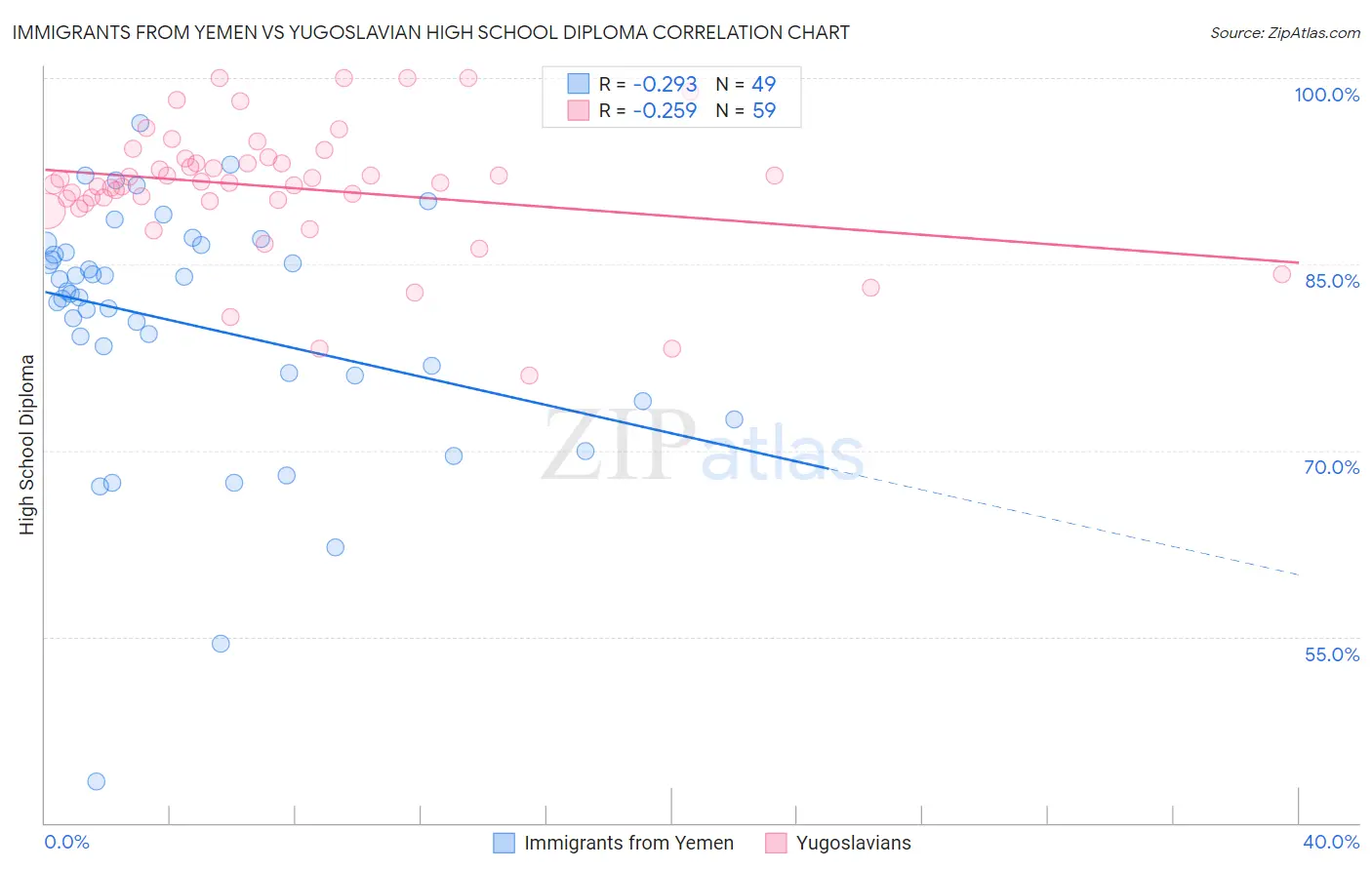Click the pink data point nearest the 100.0% label

coord(467,78)
